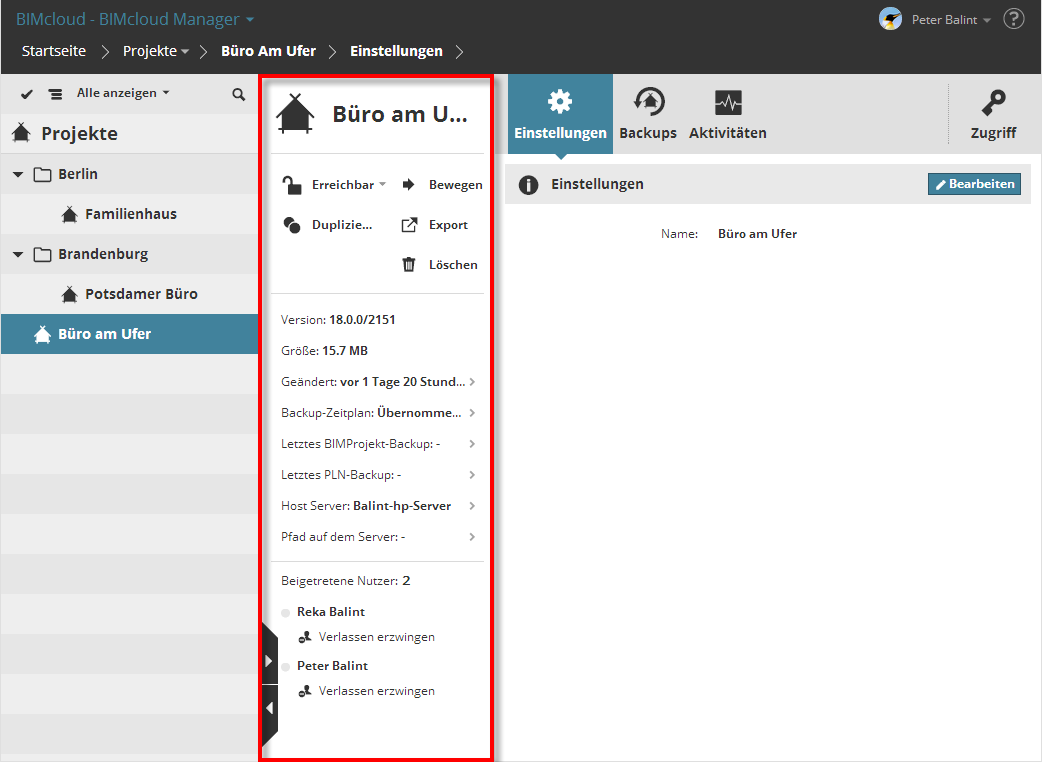
Task: Click the Größe 15.7 MB text
Action: tap(324, 350)
